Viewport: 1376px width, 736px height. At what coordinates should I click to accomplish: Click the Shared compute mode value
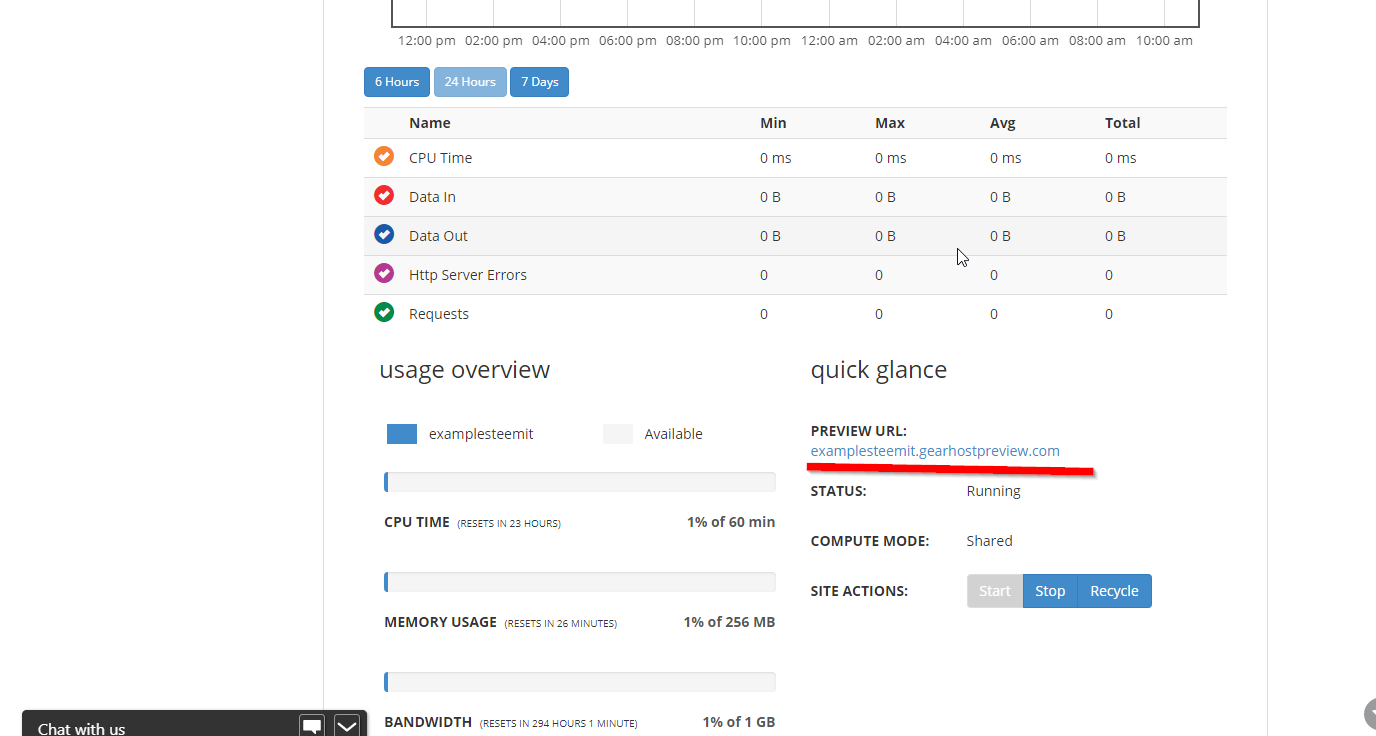[989, 541]
